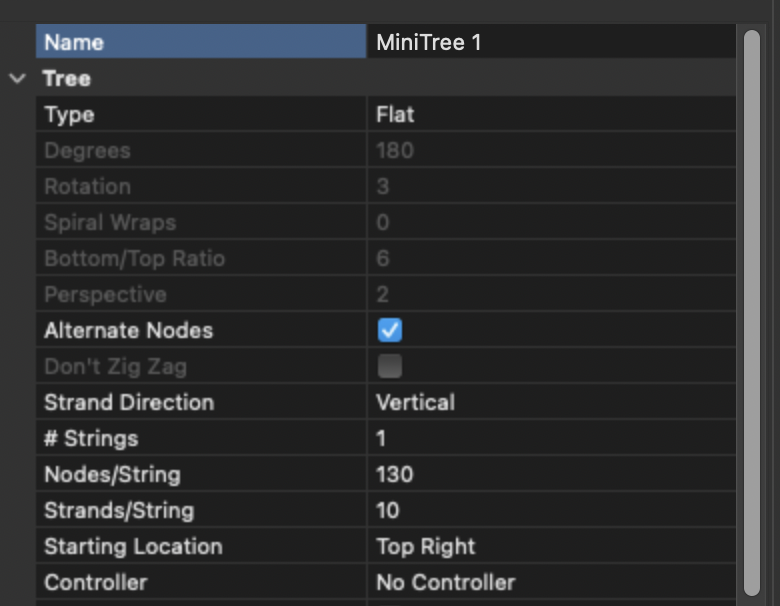Click the Tree section header label
The width and height of the screenshot is (780, 606).
pyautogui.click(x=67, y=79)
